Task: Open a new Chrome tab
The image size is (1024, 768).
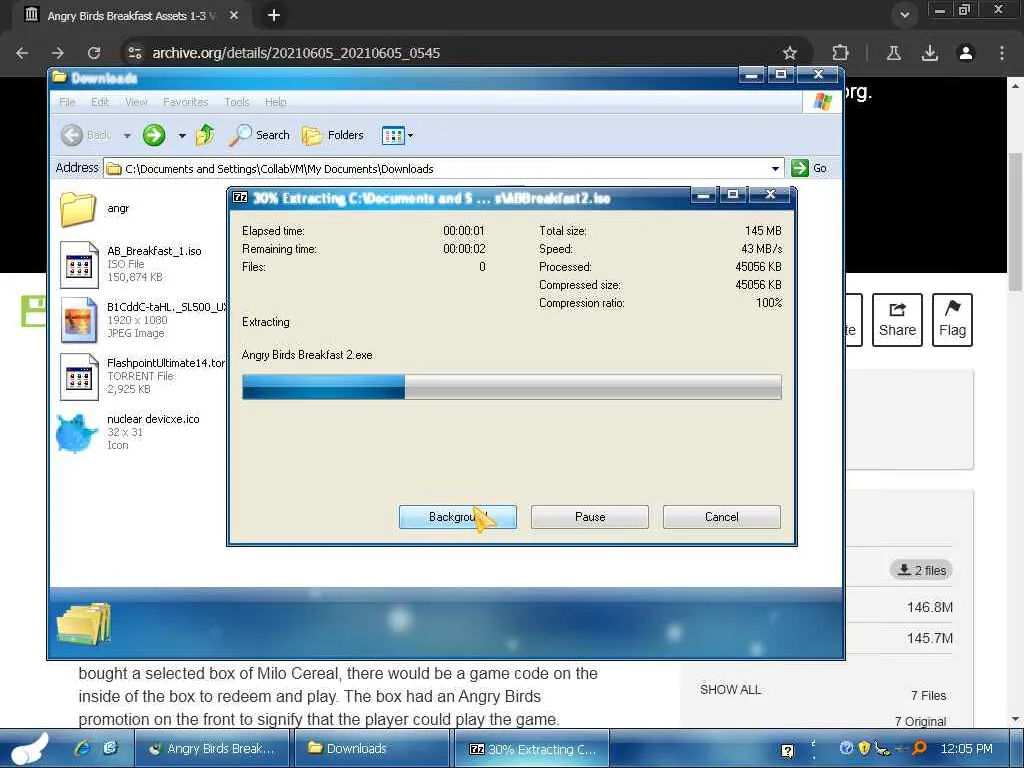Action: (274, 15)
